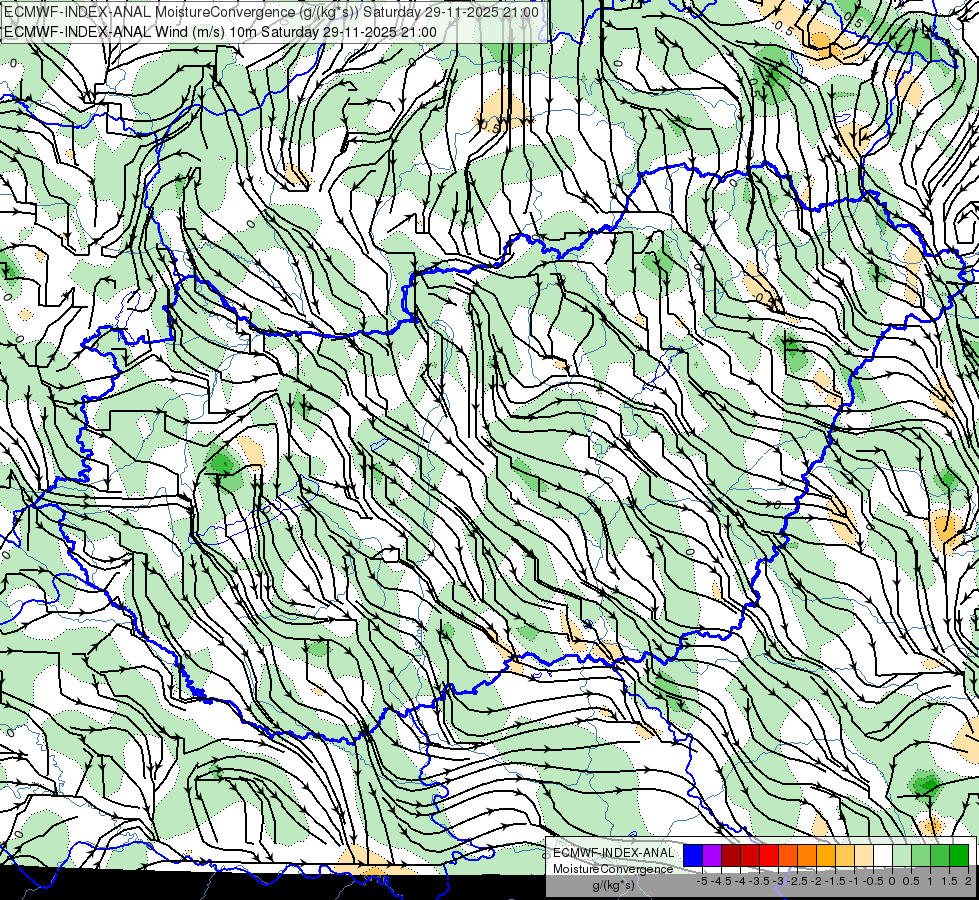979x900 pixels.
Task: Click the legend value -0.5
Action: click(x=873, y=881)
